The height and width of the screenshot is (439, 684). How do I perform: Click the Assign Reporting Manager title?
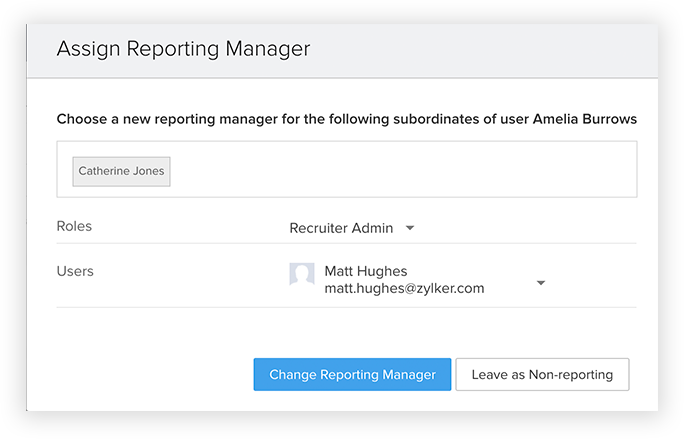tap(183, 49)
